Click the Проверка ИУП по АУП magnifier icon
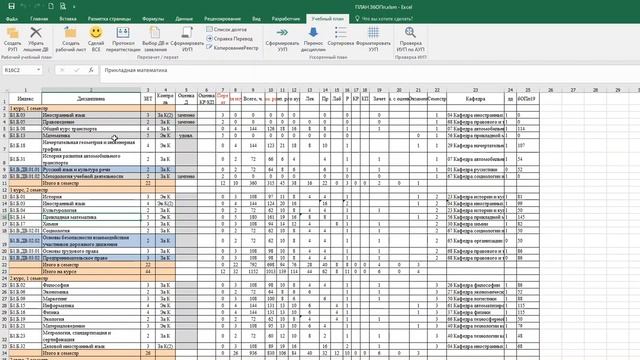The height and width of the screenshot is (360, 640). 410,32
